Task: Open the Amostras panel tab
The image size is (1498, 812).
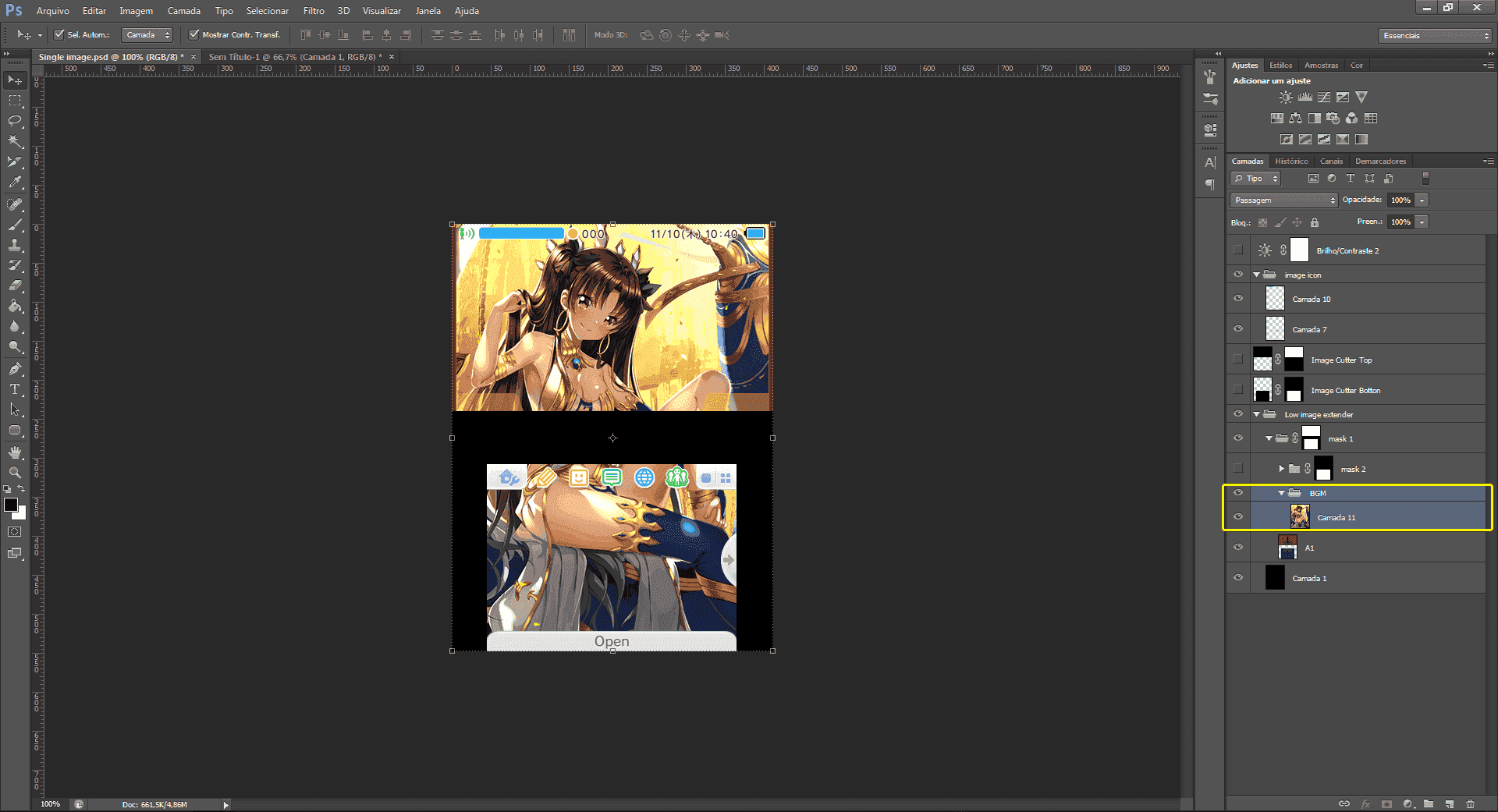Action: [1321, 66]
